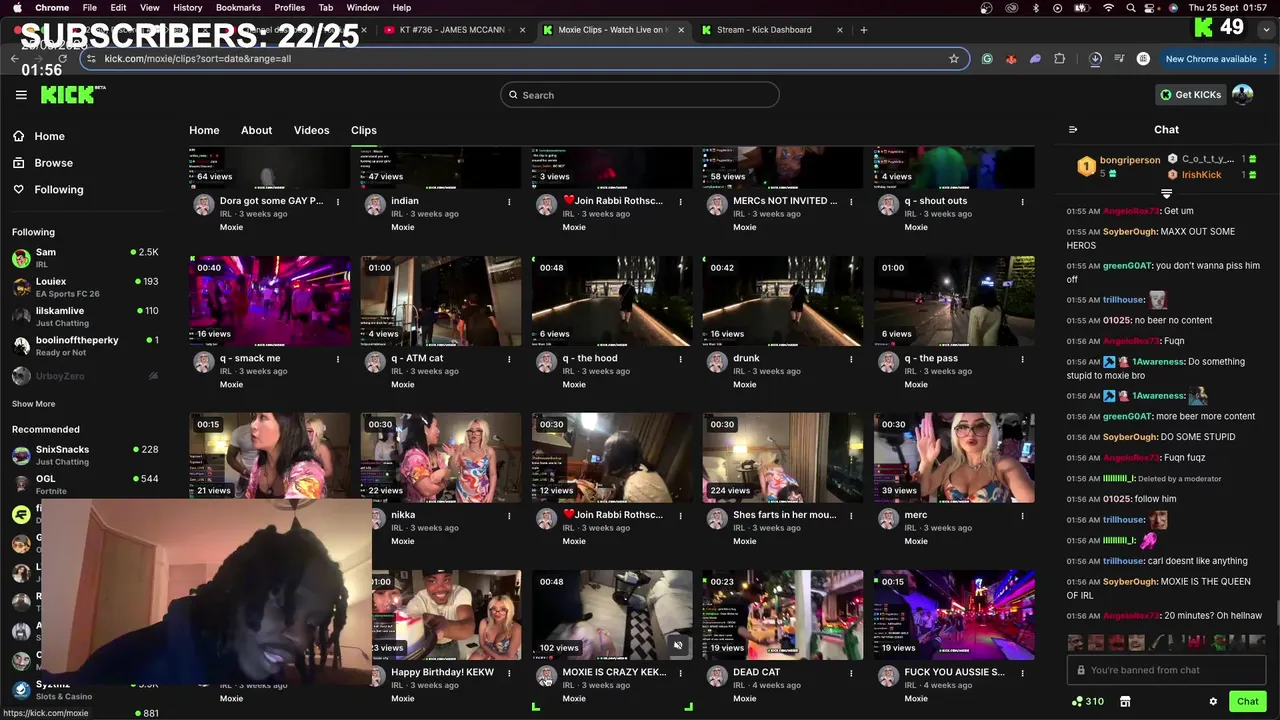1280x720 pixels.
Task: Play the 'q - ATM cat' clip thumbnail
Action: pos(441,301)
